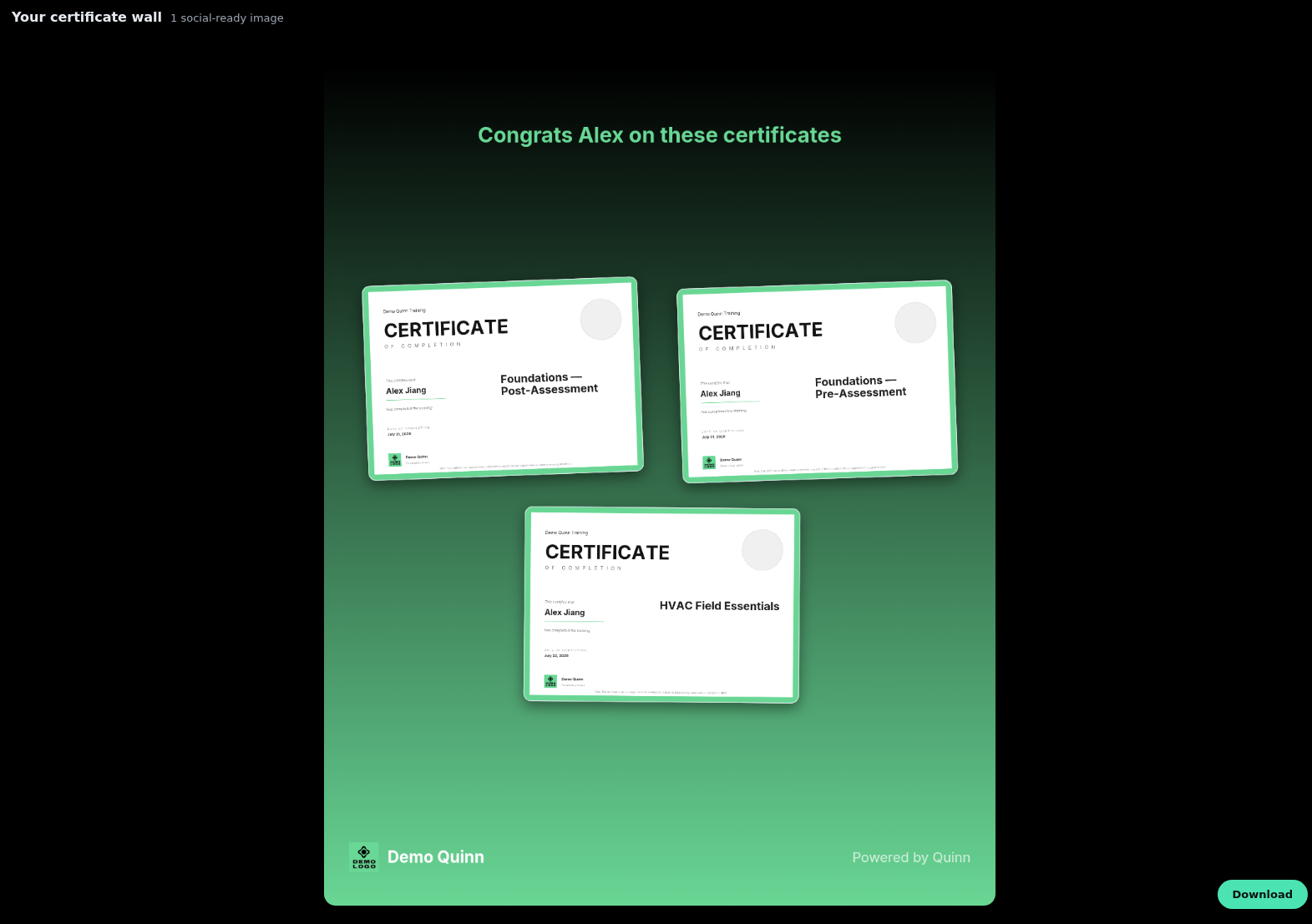Click the 'HVAC Field Essentials' course title
1312x924 pixels.
[719, 606]
